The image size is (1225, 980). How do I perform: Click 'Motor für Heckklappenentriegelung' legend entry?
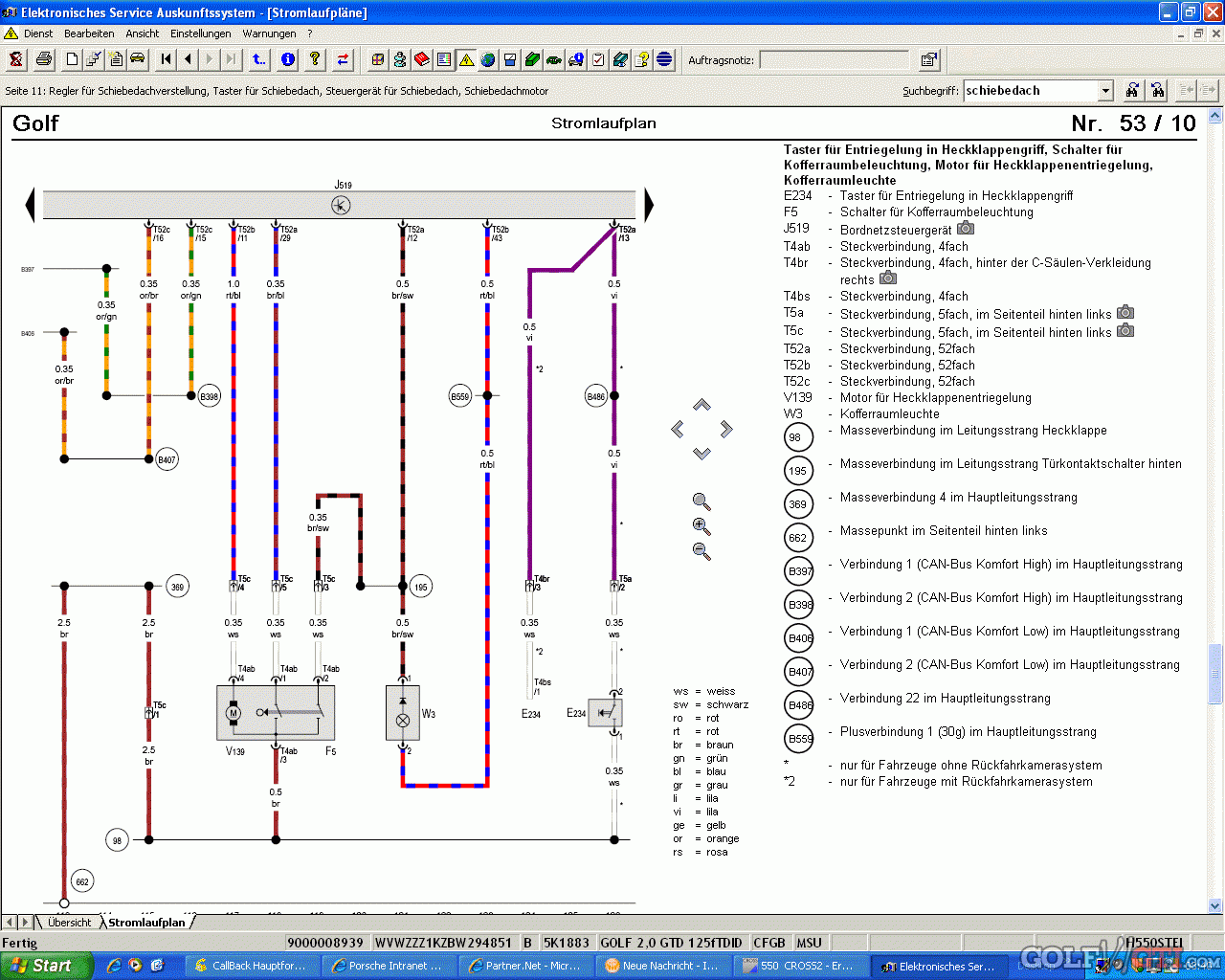pos(936,397)
